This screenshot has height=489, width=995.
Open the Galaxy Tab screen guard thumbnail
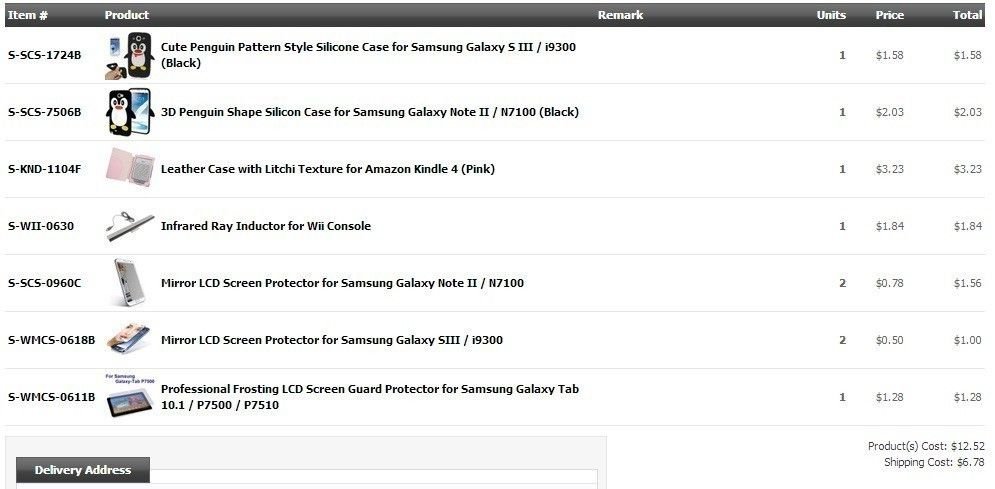coord(129,396)
